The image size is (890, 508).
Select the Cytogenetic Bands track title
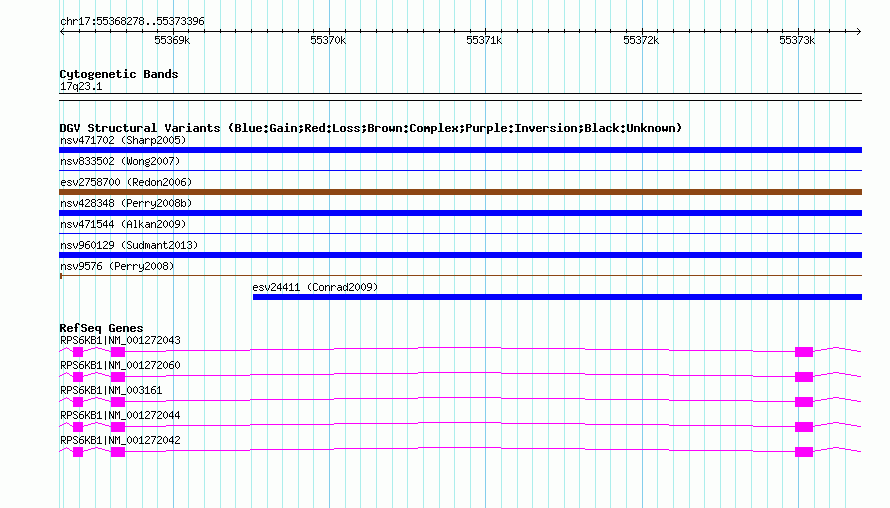119,74
